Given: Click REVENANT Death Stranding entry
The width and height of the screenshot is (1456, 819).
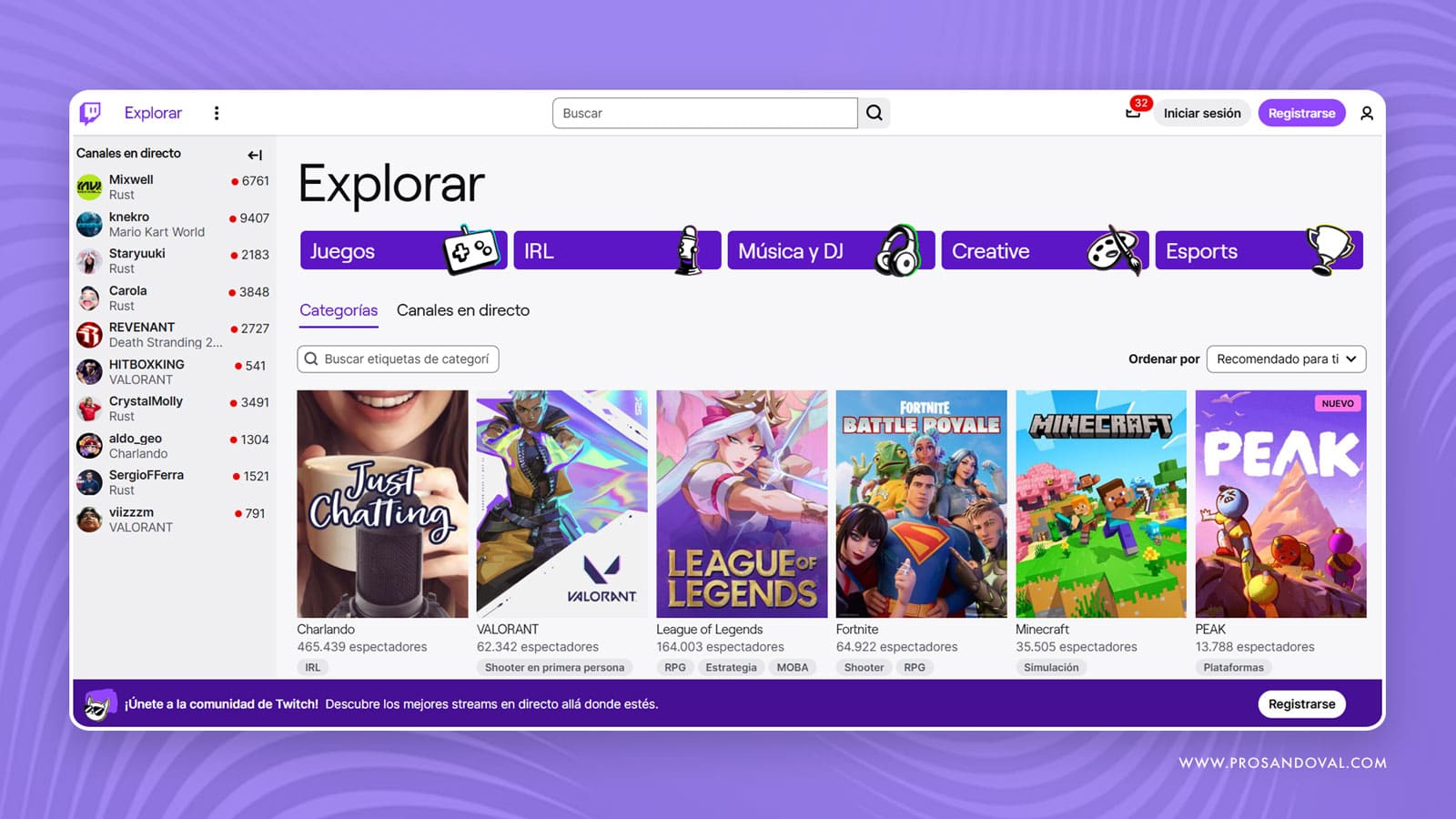Looking at the screenshot, I should coord(173,335).
